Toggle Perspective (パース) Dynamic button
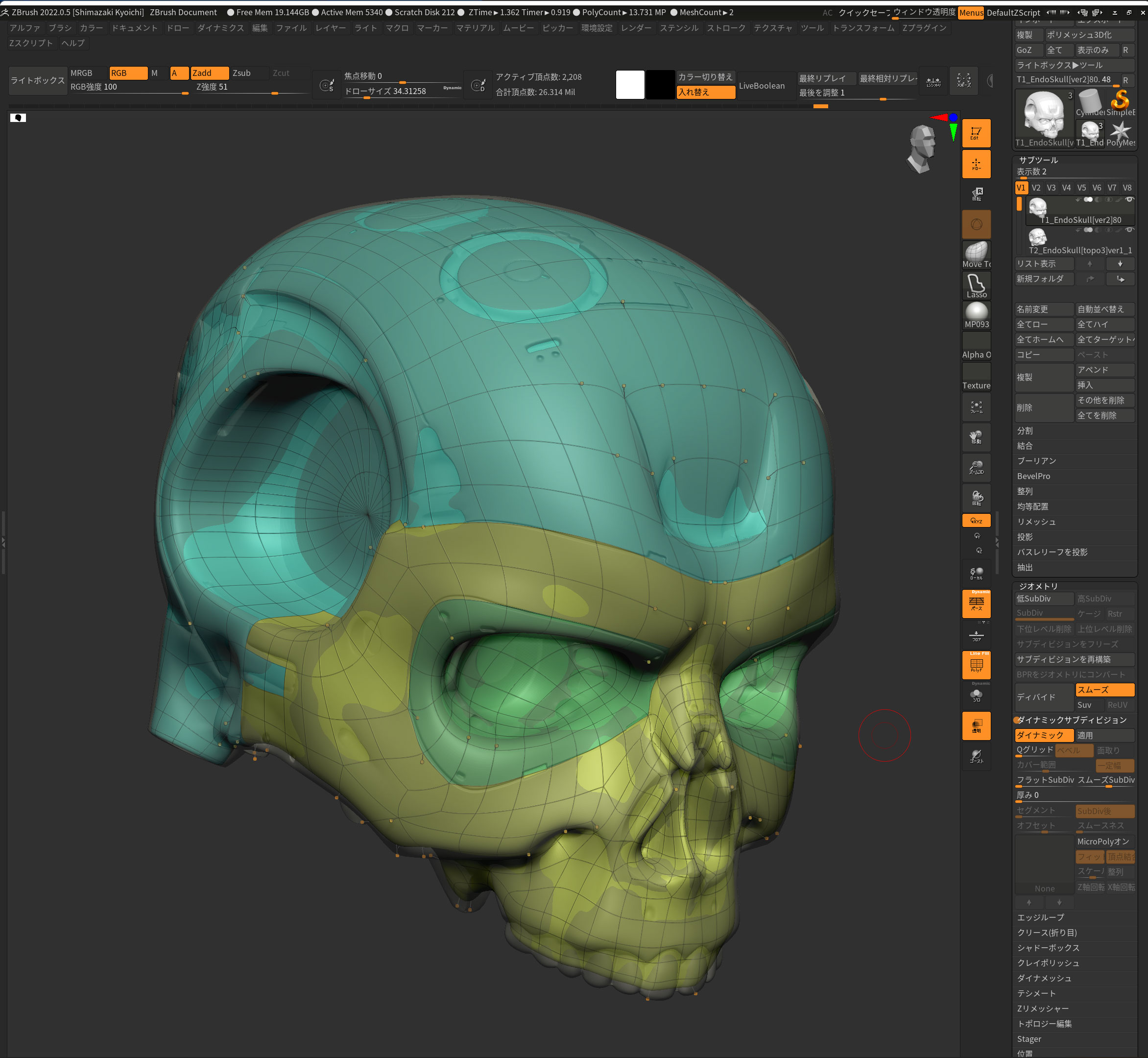The width and height of the screenshot is (1148, 1058). point(976,604)
